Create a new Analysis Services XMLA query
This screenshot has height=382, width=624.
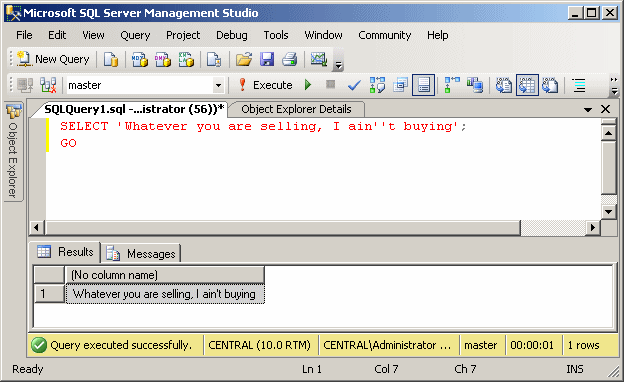[x=186, y=60]
